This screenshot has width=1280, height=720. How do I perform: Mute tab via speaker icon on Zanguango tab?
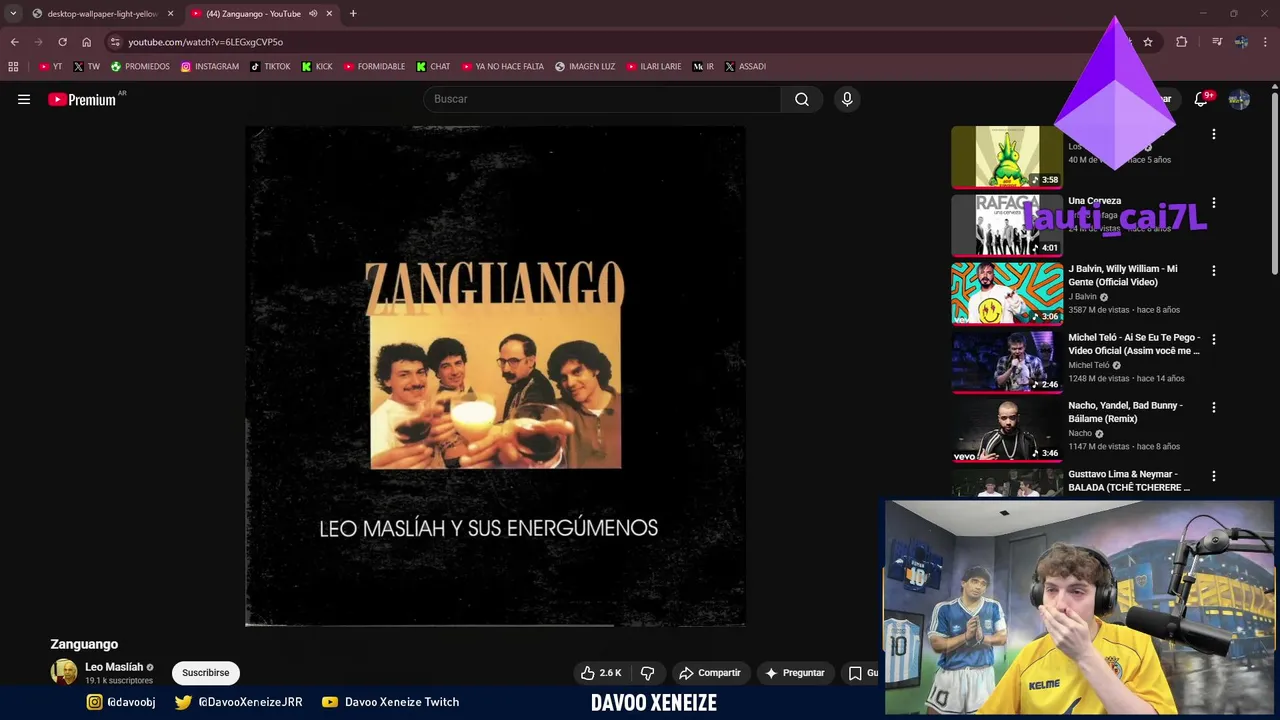(313, 13)
